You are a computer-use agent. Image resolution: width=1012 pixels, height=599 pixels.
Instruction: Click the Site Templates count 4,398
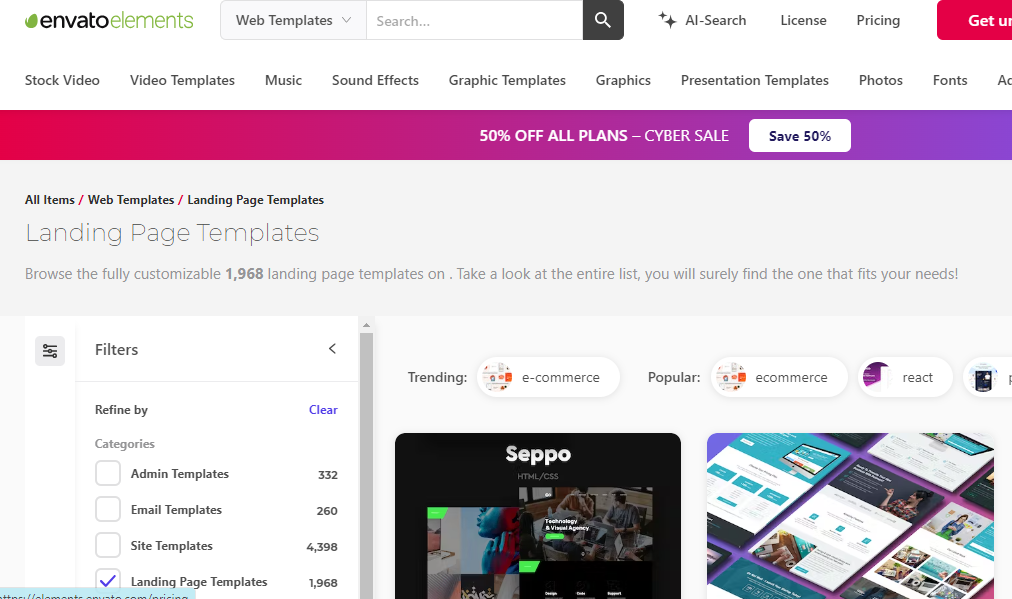[322, 547]
